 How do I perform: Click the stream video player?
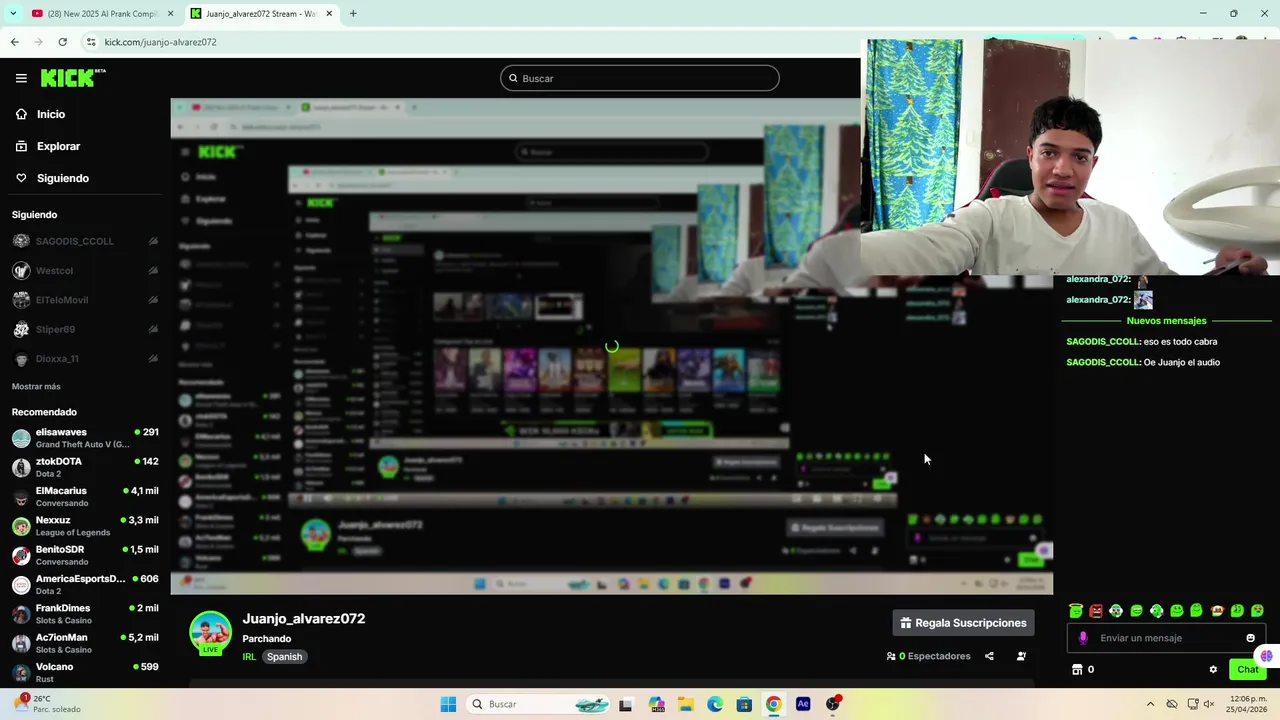(611, 346)
